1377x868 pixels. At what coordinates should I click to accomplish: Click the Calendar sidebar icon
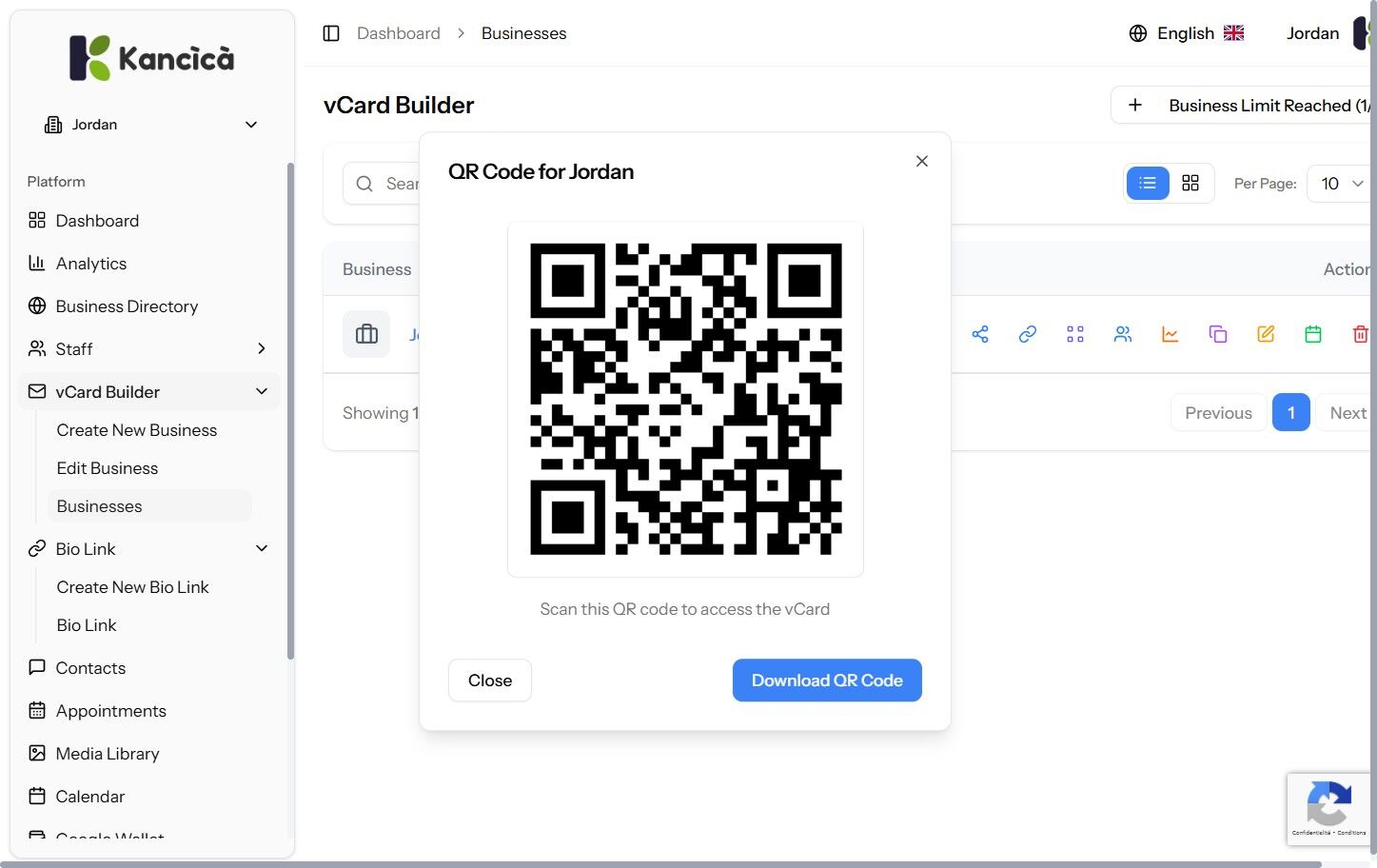37,797
